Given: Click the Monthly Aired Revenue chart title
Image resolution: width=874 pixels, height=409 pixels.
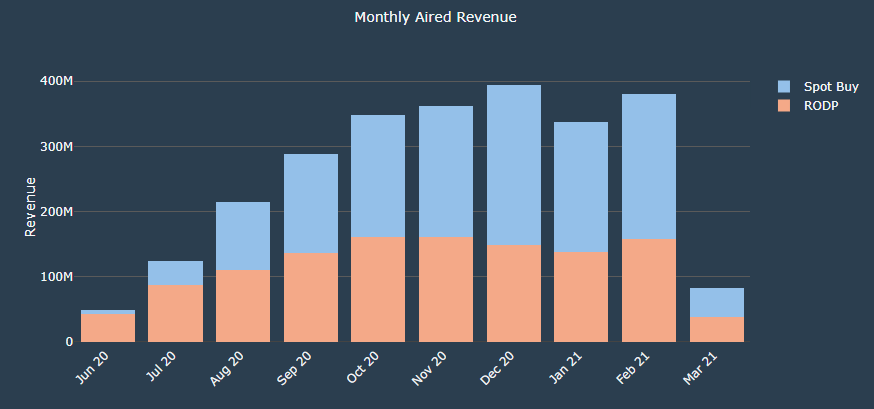Looking at the screenshot, I should pos(436,18).
